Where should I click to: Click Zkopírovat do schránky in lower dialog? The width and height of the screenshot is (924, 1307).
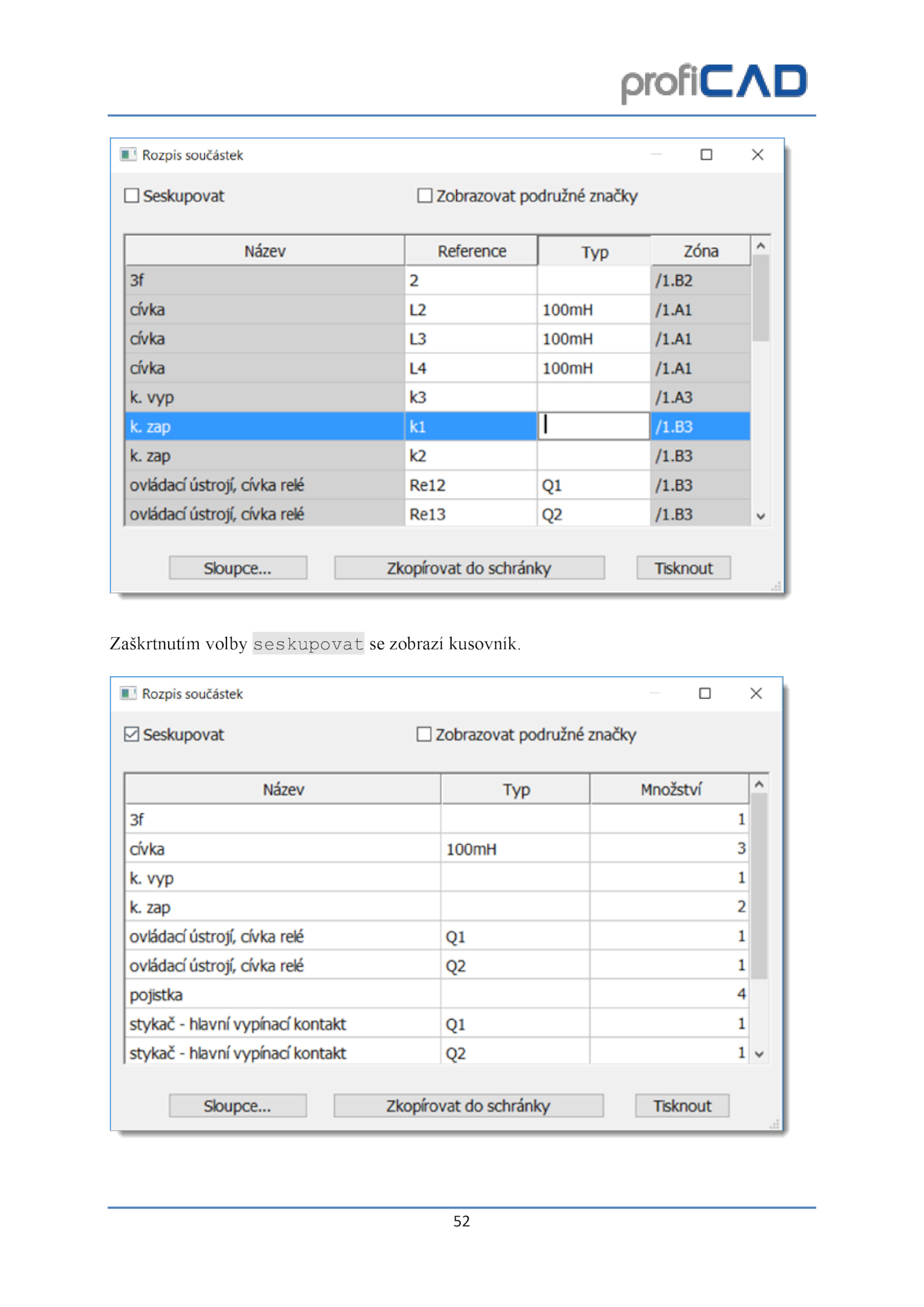coord(468,1106)
